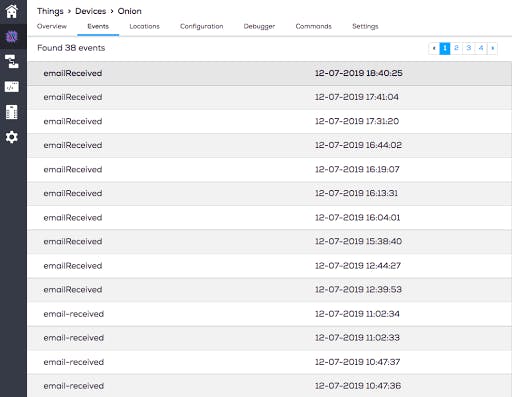Select the emailReceived event at 15:38:40
Viewport: 512px width, 397px height.
click(x=270, y=242)
